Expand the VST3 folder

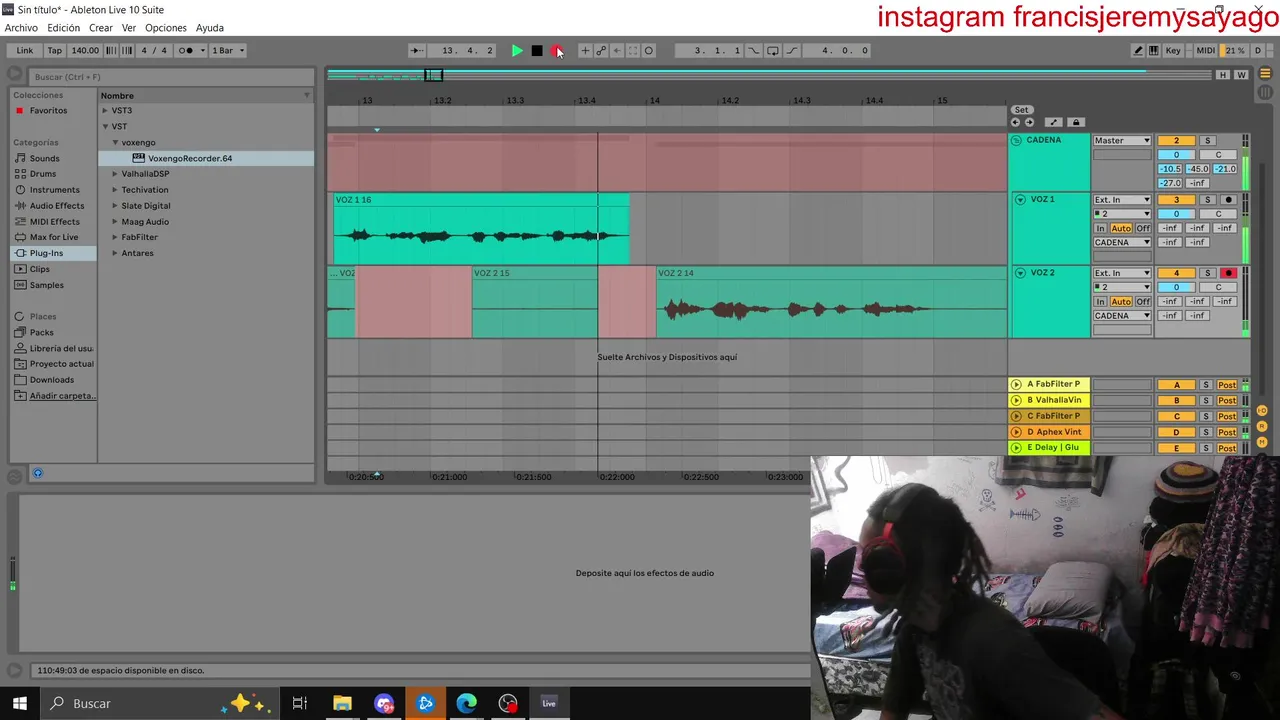105,111
